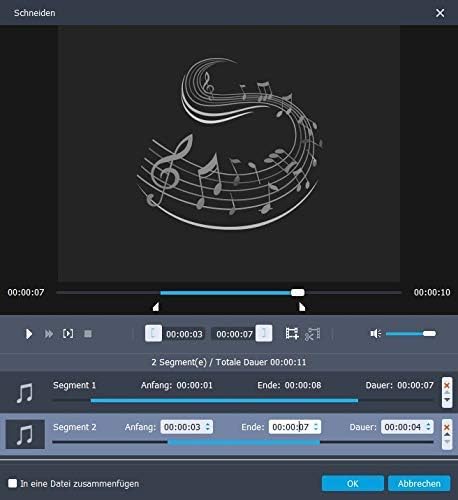Set the start point with left bracket button
This screenshot has height=500, width=458.
click(x=153, y=333)
